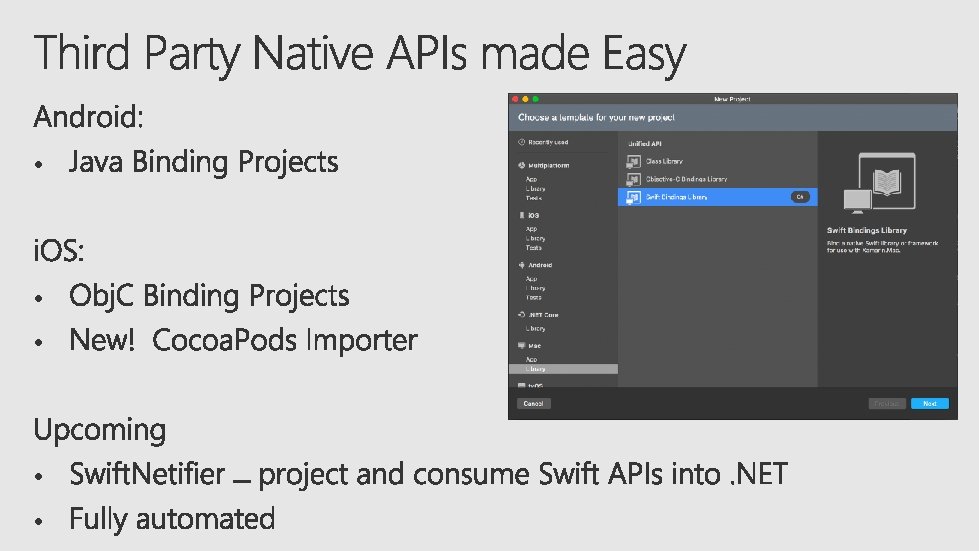Click the tvOS icon at sidebar bottom
The width and height of the screenshot is (979, 551).
click(x=521, y=386)
